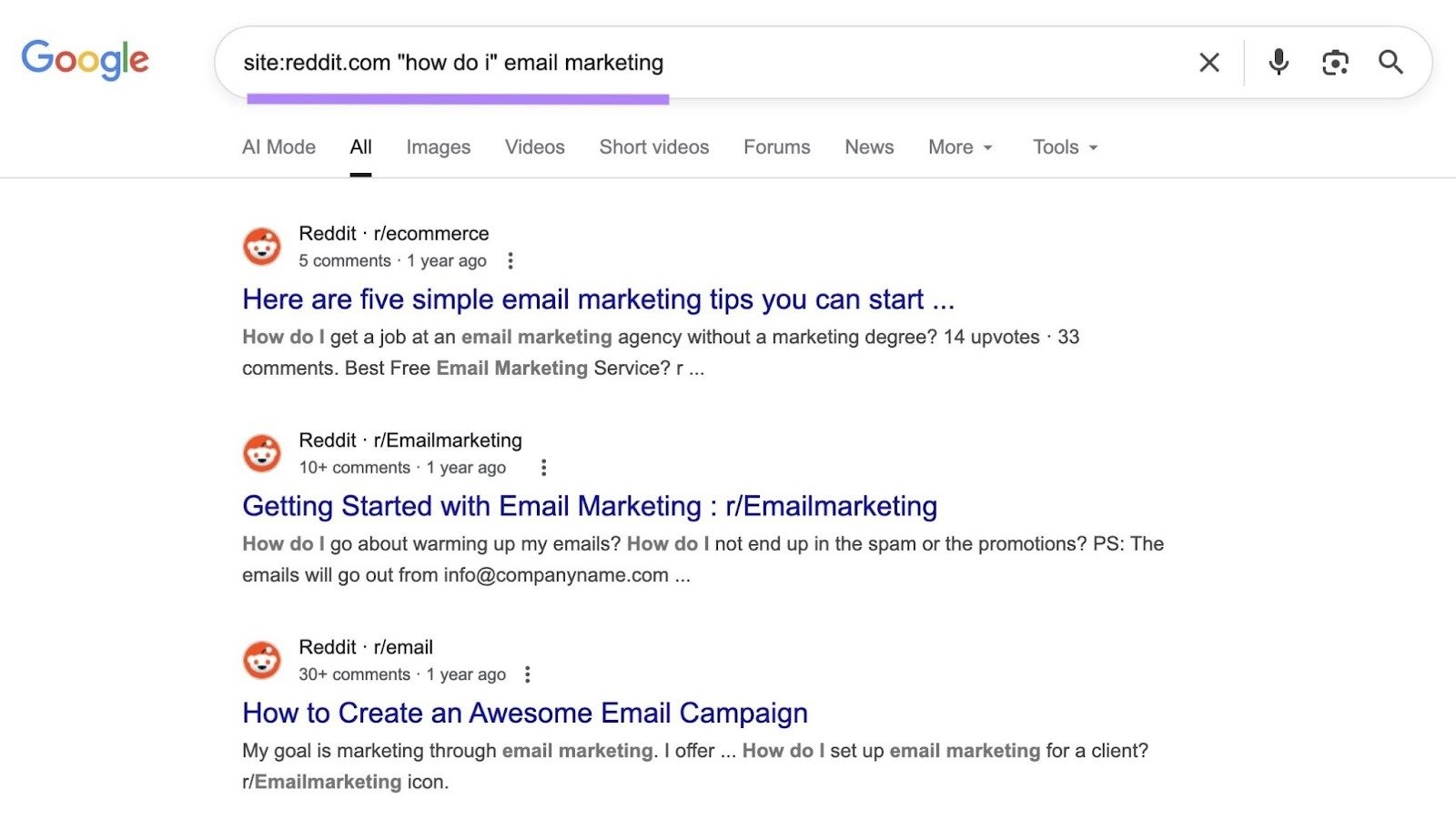Open the Tools dropdown
Screen dimensions: 1456x820
(x=1063, y=147)
